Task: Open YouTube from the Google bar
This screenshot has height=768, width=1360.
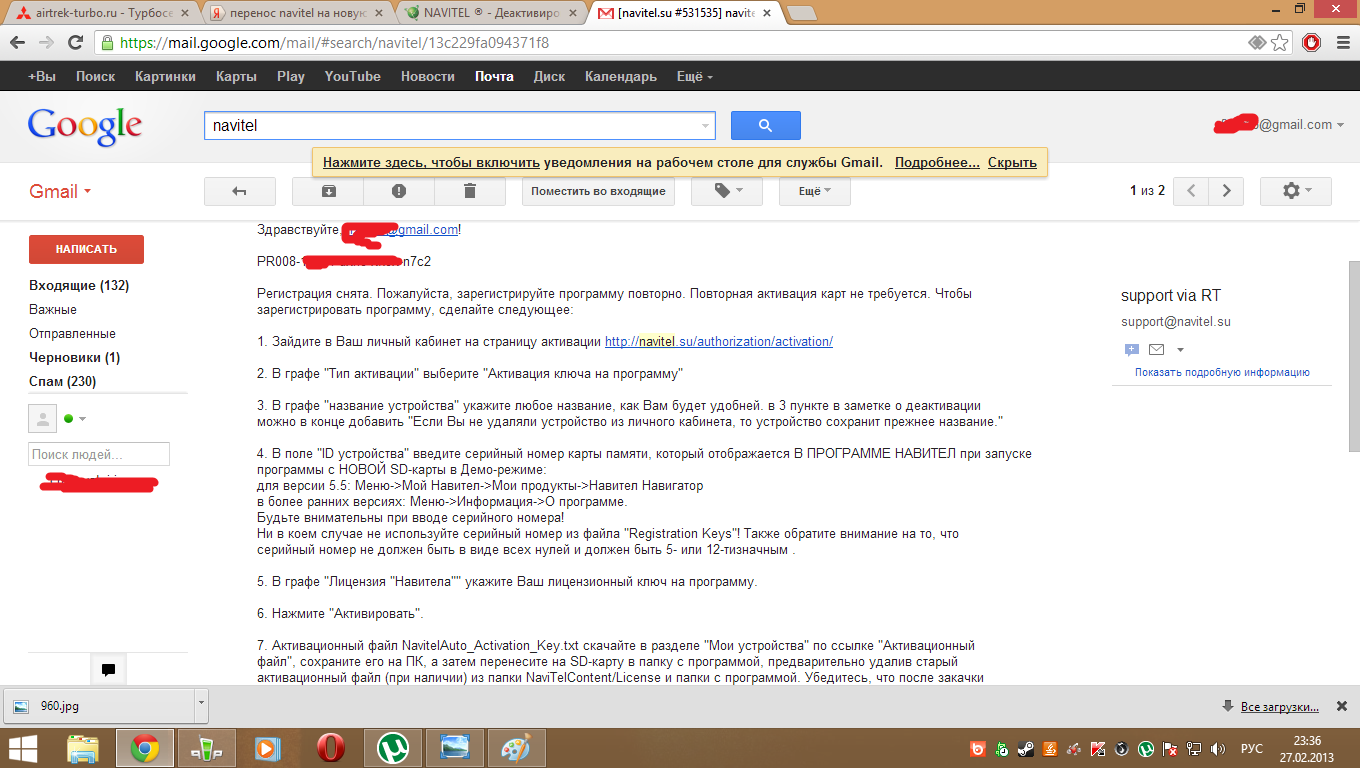Action: (352, 76)
